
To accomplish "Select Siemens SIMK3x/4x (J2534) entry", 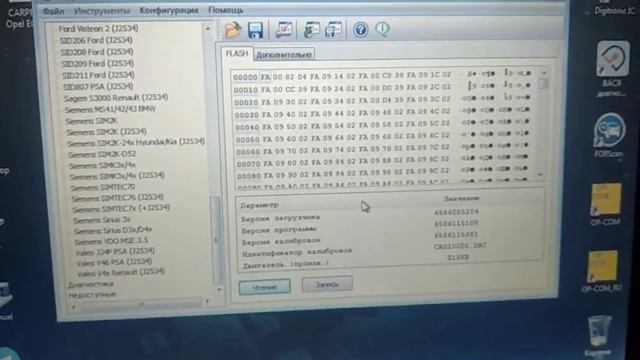I will [117, 176].
